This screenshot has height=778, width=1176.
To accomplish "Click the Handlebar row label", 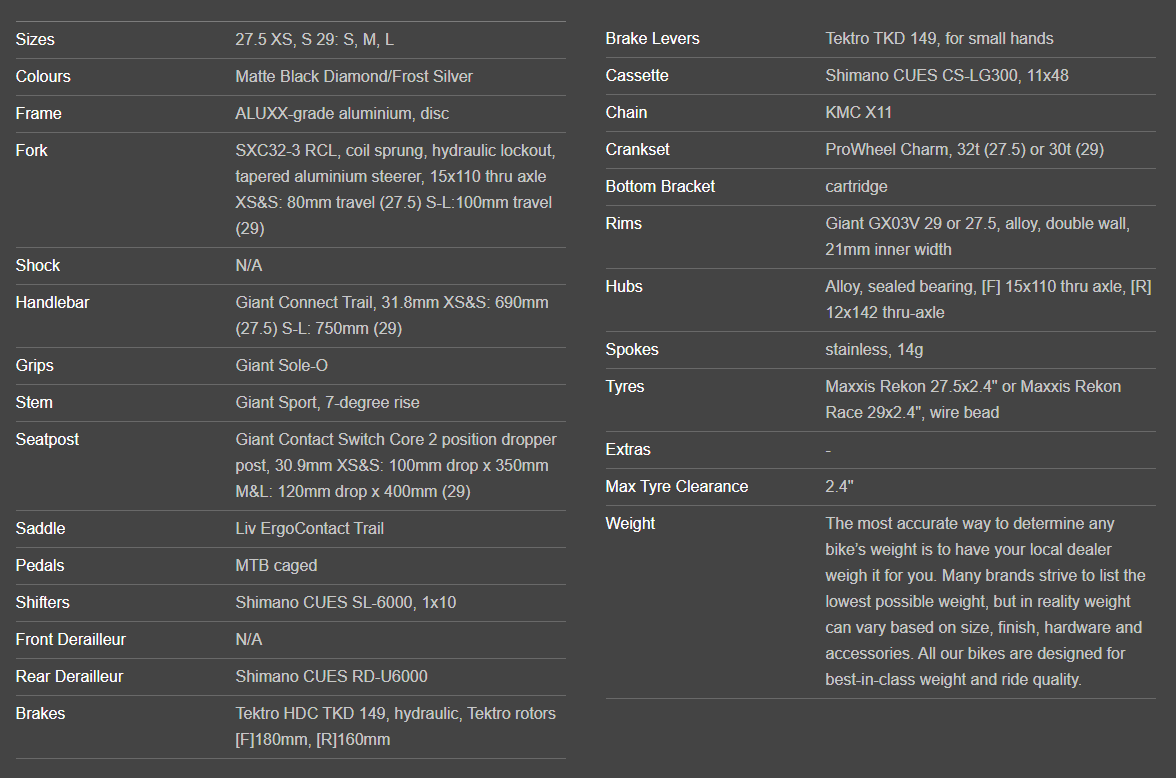I will click(52, 302).
